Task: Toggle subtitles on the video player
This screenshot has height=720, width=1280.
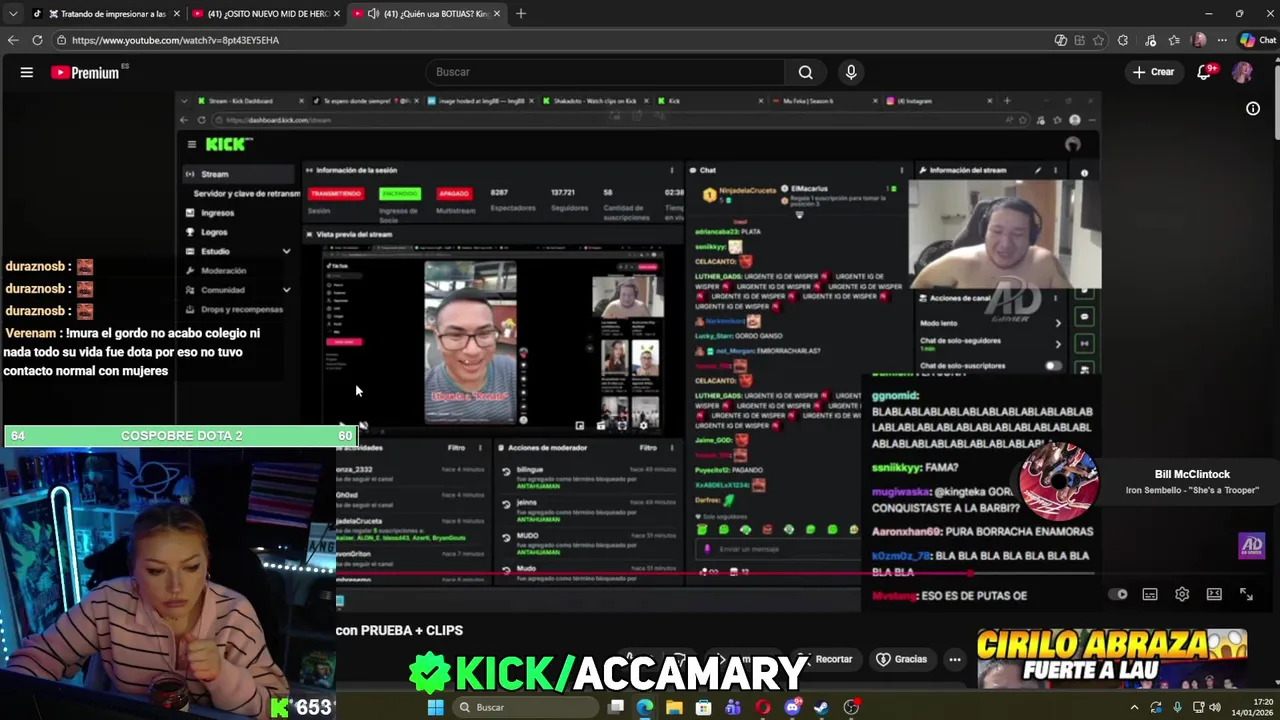Action: (x=1150, y=594)
